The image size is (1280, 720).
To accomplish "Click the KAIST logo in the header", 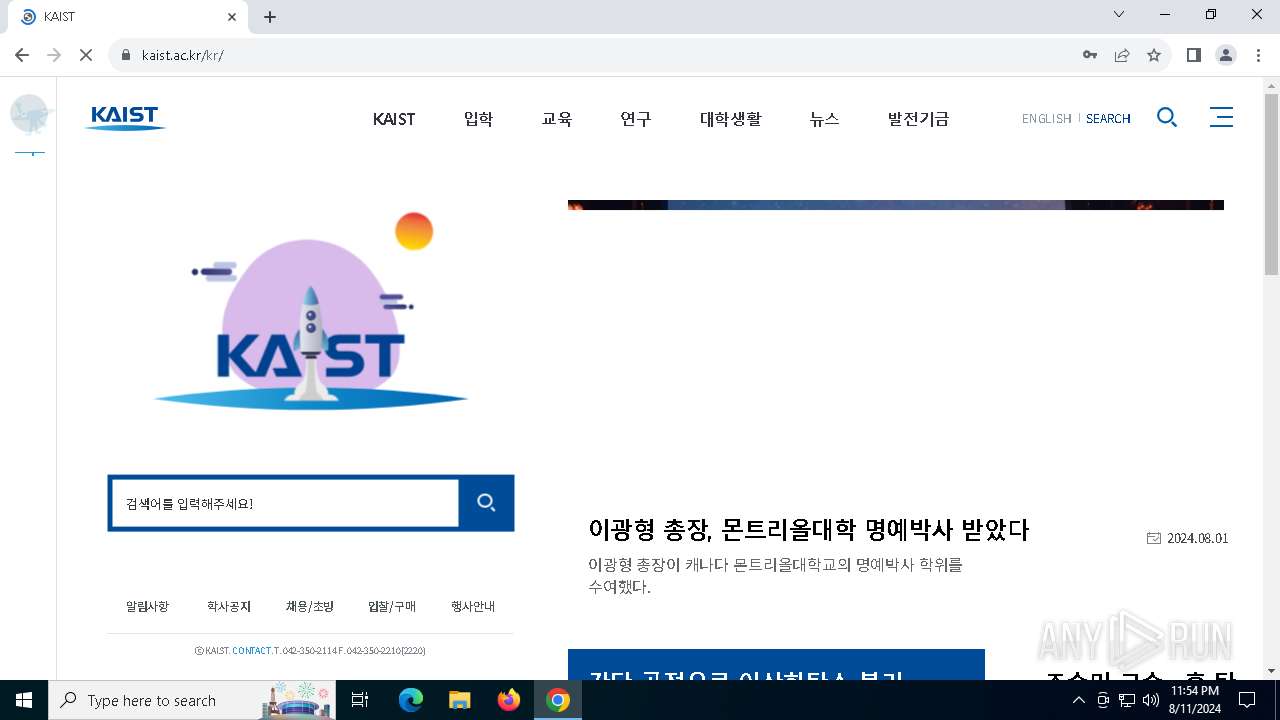I will point(125,118).
